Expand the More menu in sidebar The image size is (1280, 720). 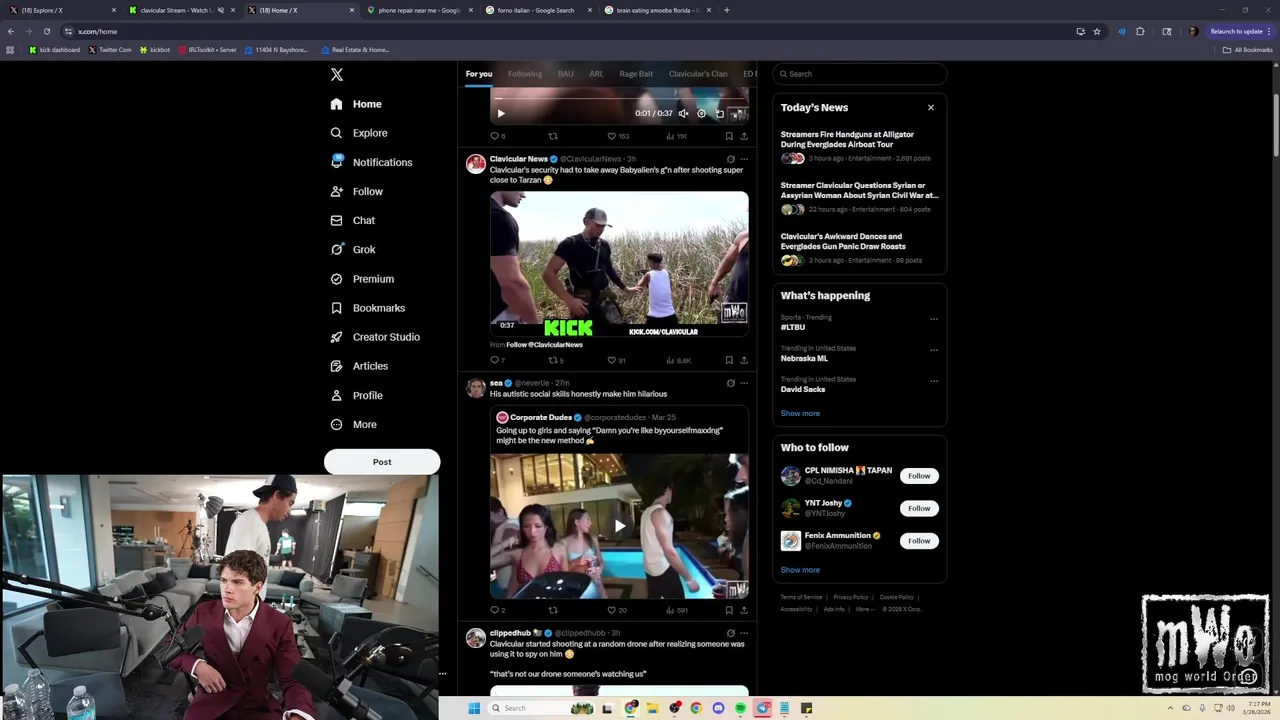point(353,424)
